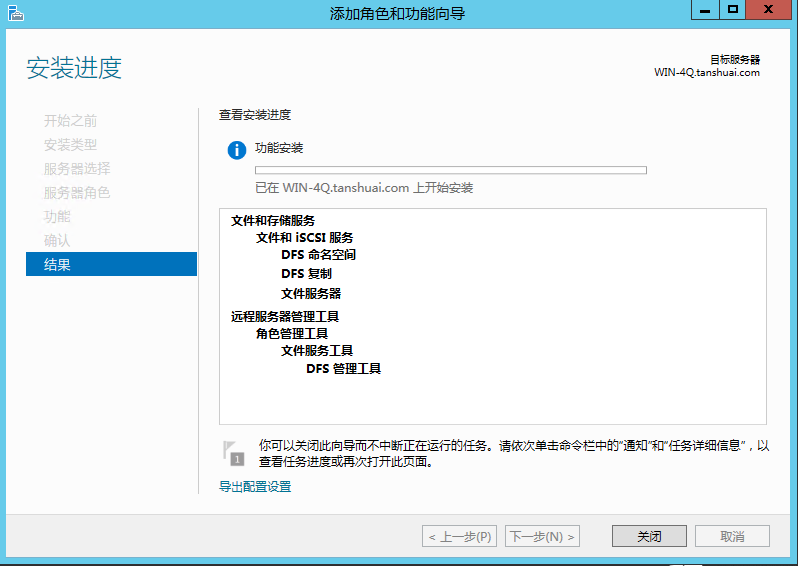The width and height of the screenshot is (798, 566).
Task: Select 文件和 iSCSI 服务 entry
Action: (304, 238)
